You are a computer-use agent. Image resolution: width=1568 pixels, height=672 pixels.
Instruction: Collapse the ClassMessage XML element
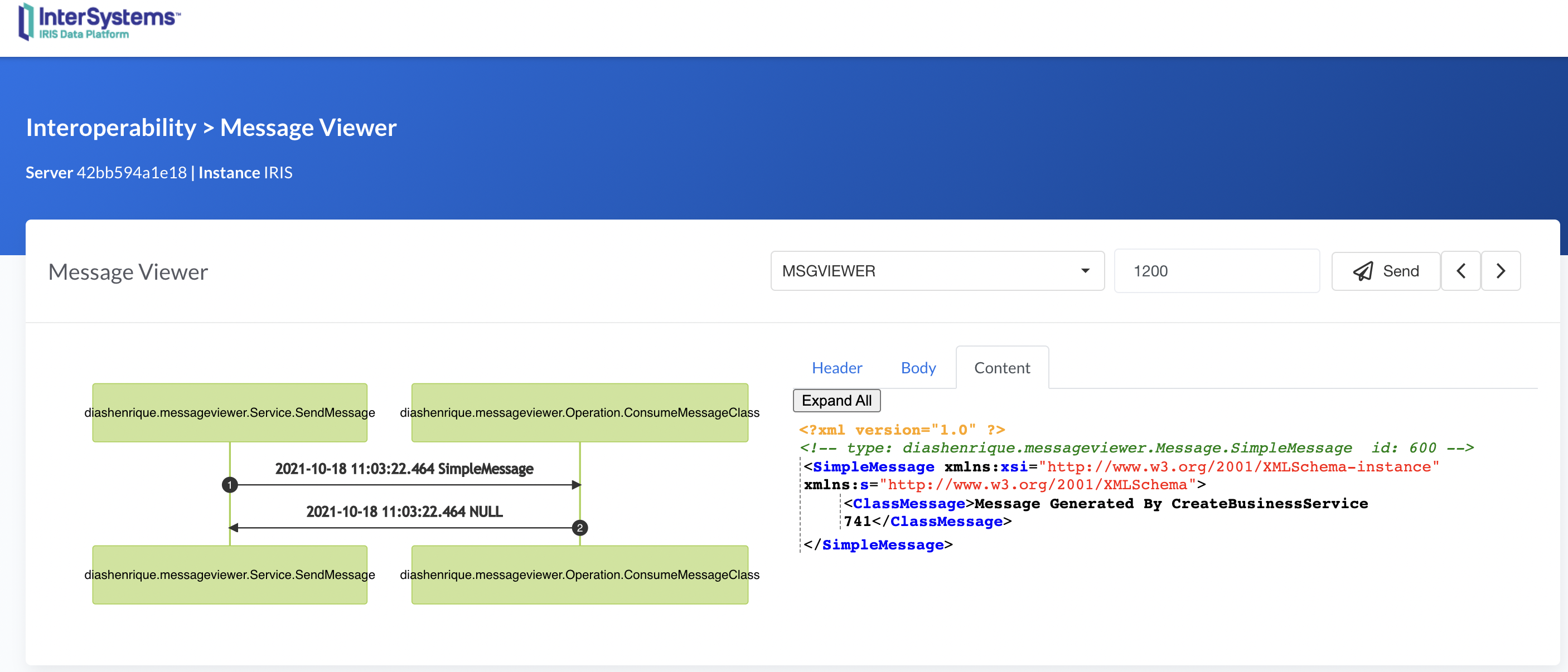click(x=908, y=504)
